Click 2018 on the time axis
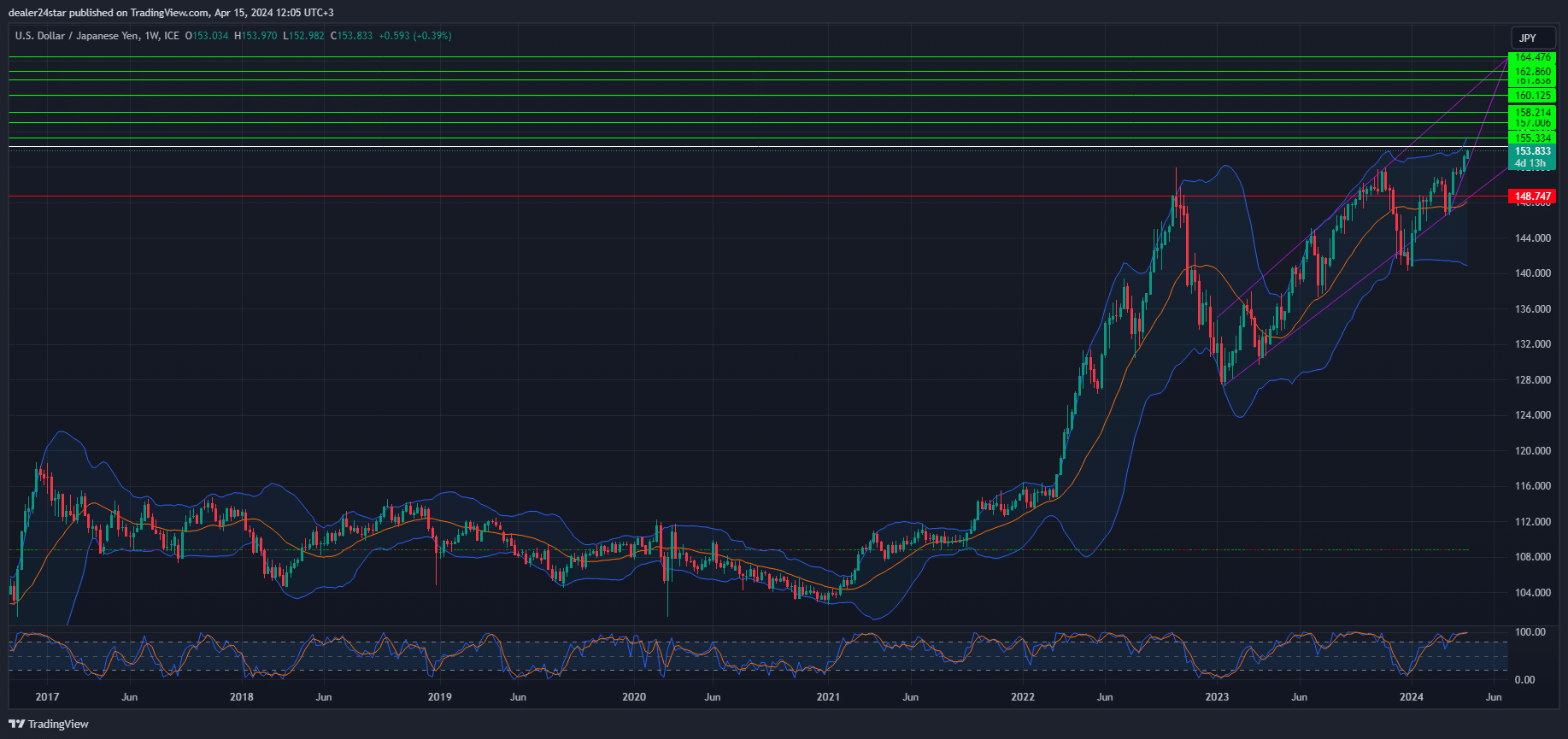 (242, 697)
